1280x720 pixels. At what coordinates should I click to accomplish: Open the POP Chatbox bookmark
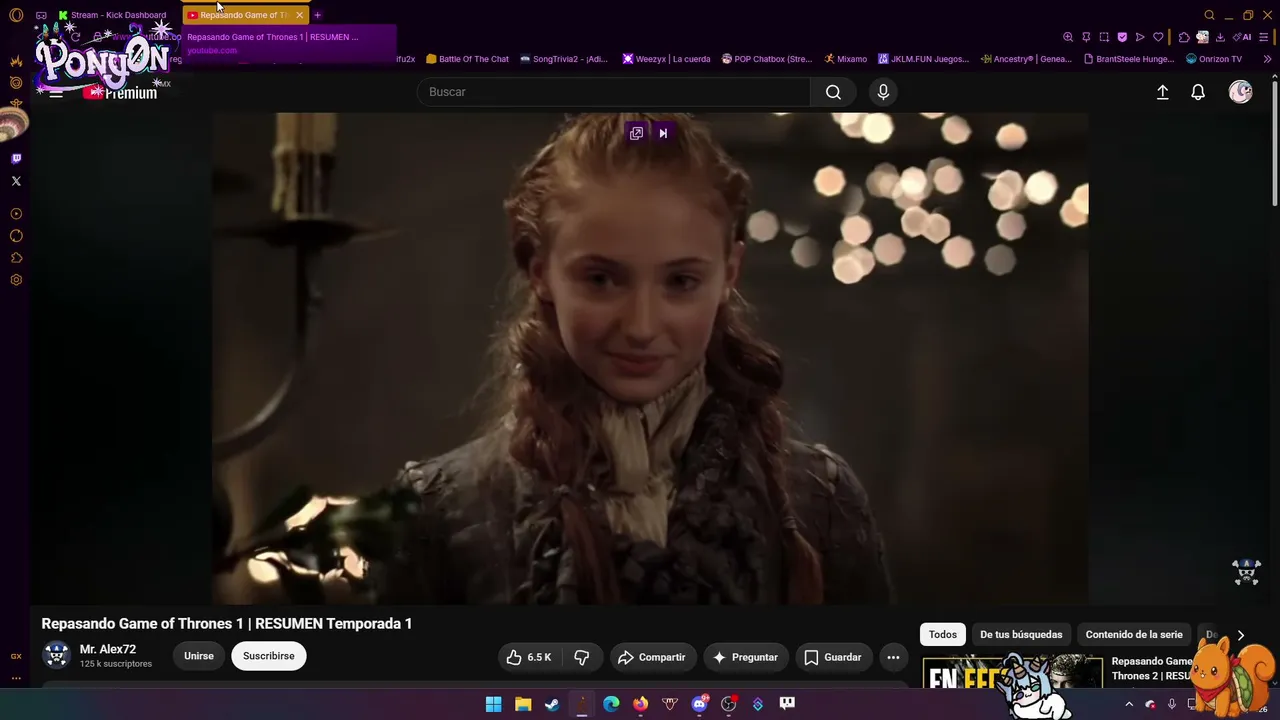point(767,59)
